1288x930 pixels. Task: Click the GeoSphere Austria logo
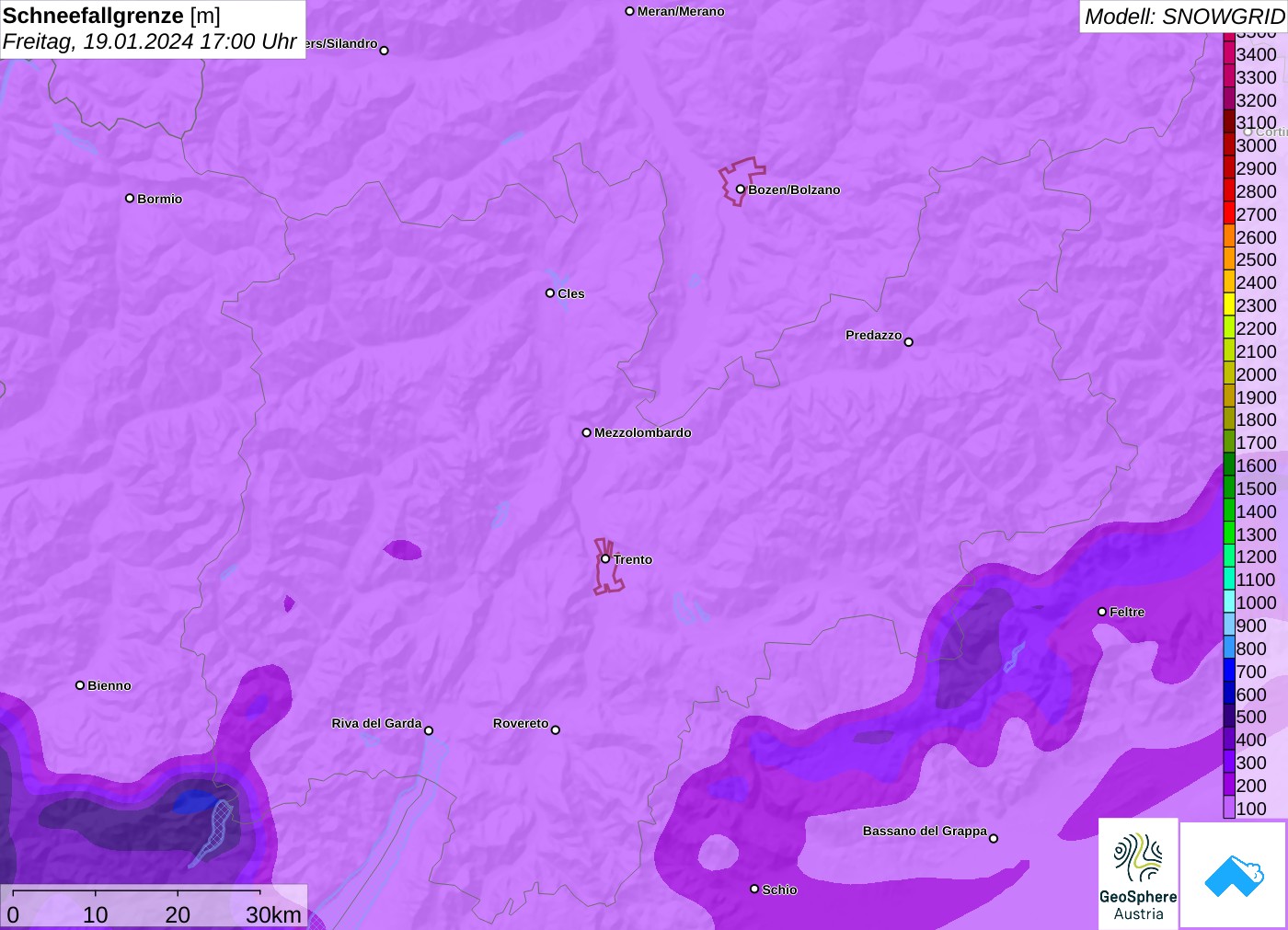pos(1138,873)
